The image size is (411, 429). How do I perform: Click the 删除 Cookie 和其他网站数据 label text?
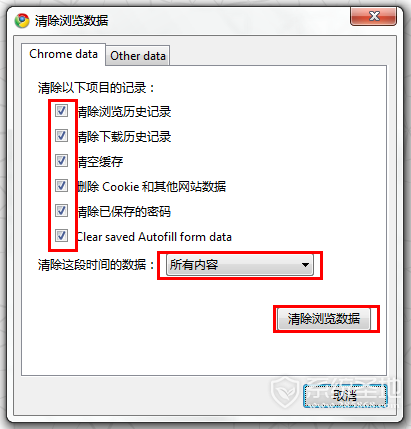point(152,186)
